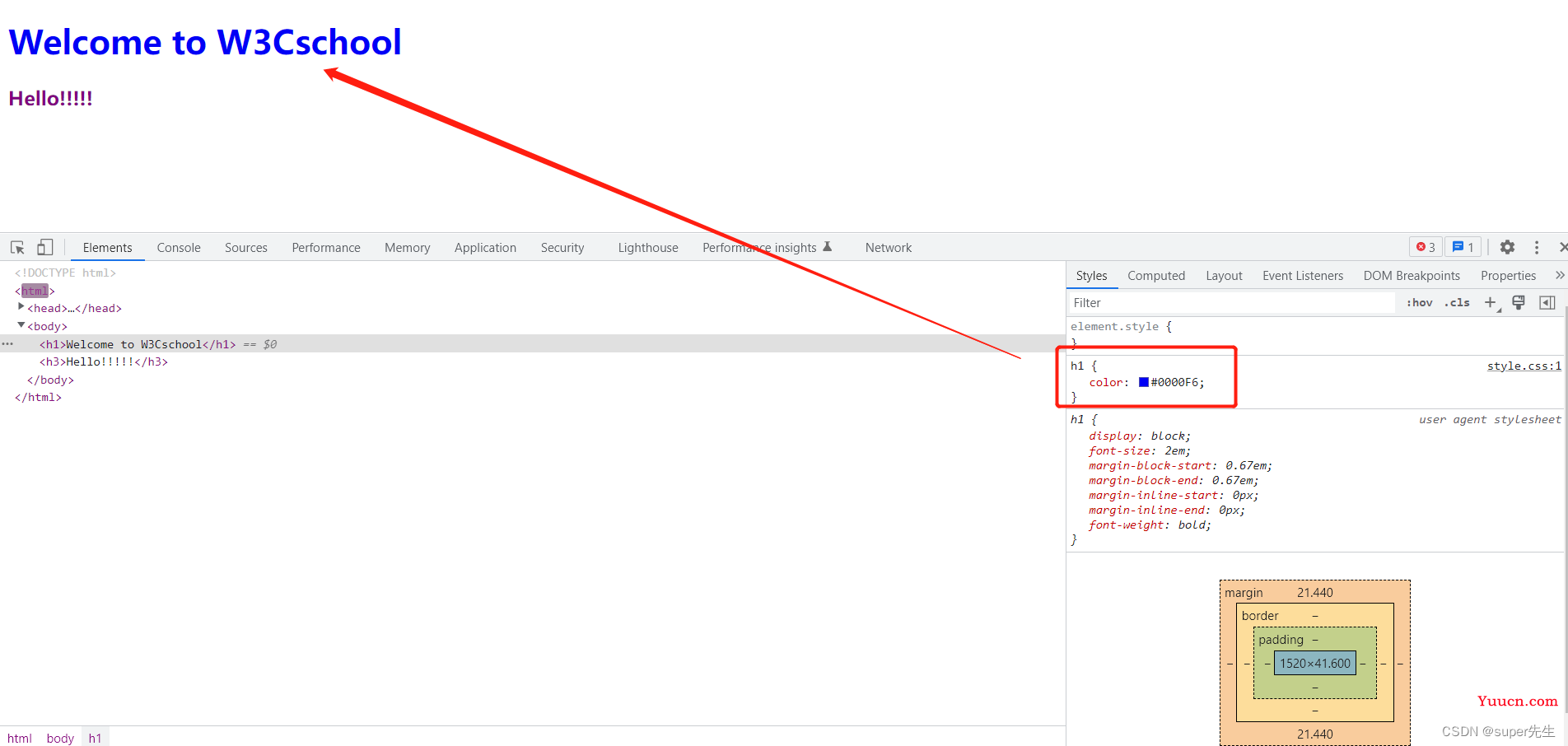Image resolution: width=1568 pixels, height=746 pixels.
Task: Click the body breadcrumb at the bottom
Action: coord(60,738)
